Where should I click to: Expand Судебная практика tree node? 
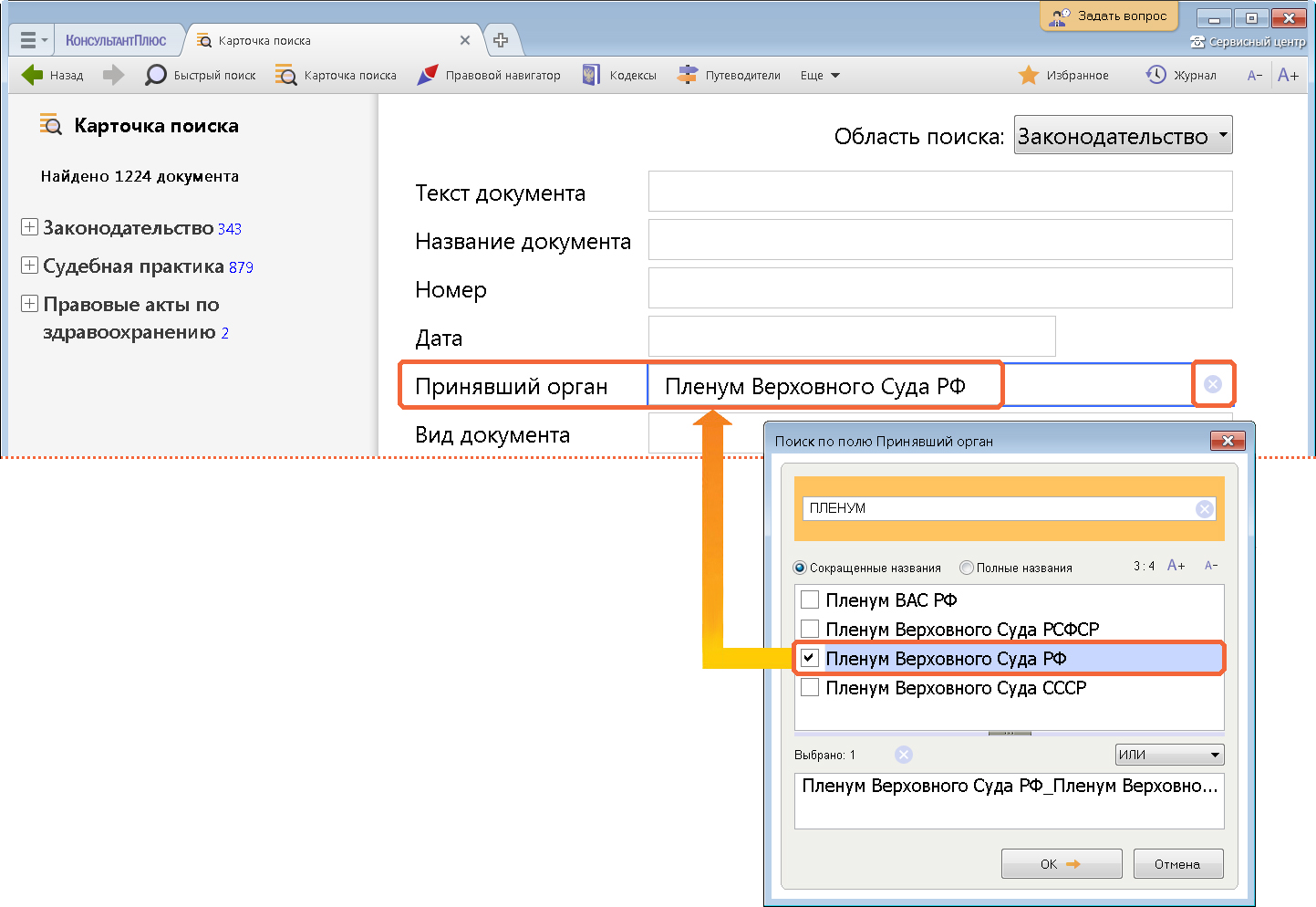point(29,265)
